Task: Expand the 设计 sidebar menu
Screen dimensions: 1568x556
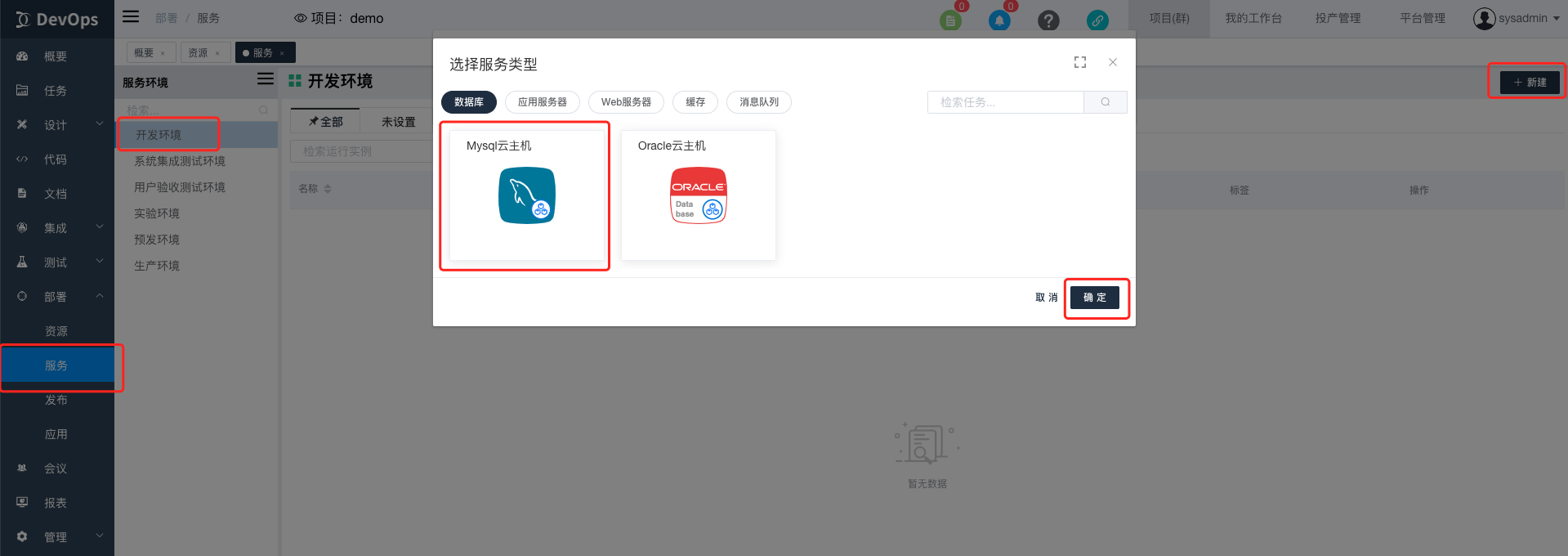Action: pyautogui.click(x=56, y=125)
